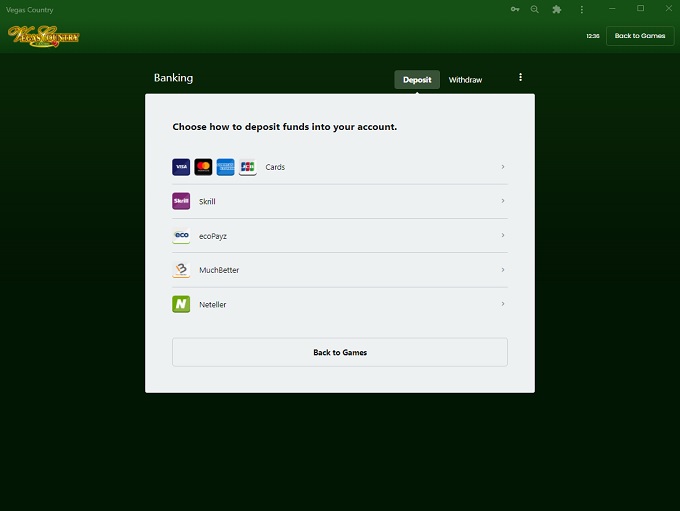Viewport: 680px width, 511px height.
Task: Select the Skrill logo icon
Action: 181,201
